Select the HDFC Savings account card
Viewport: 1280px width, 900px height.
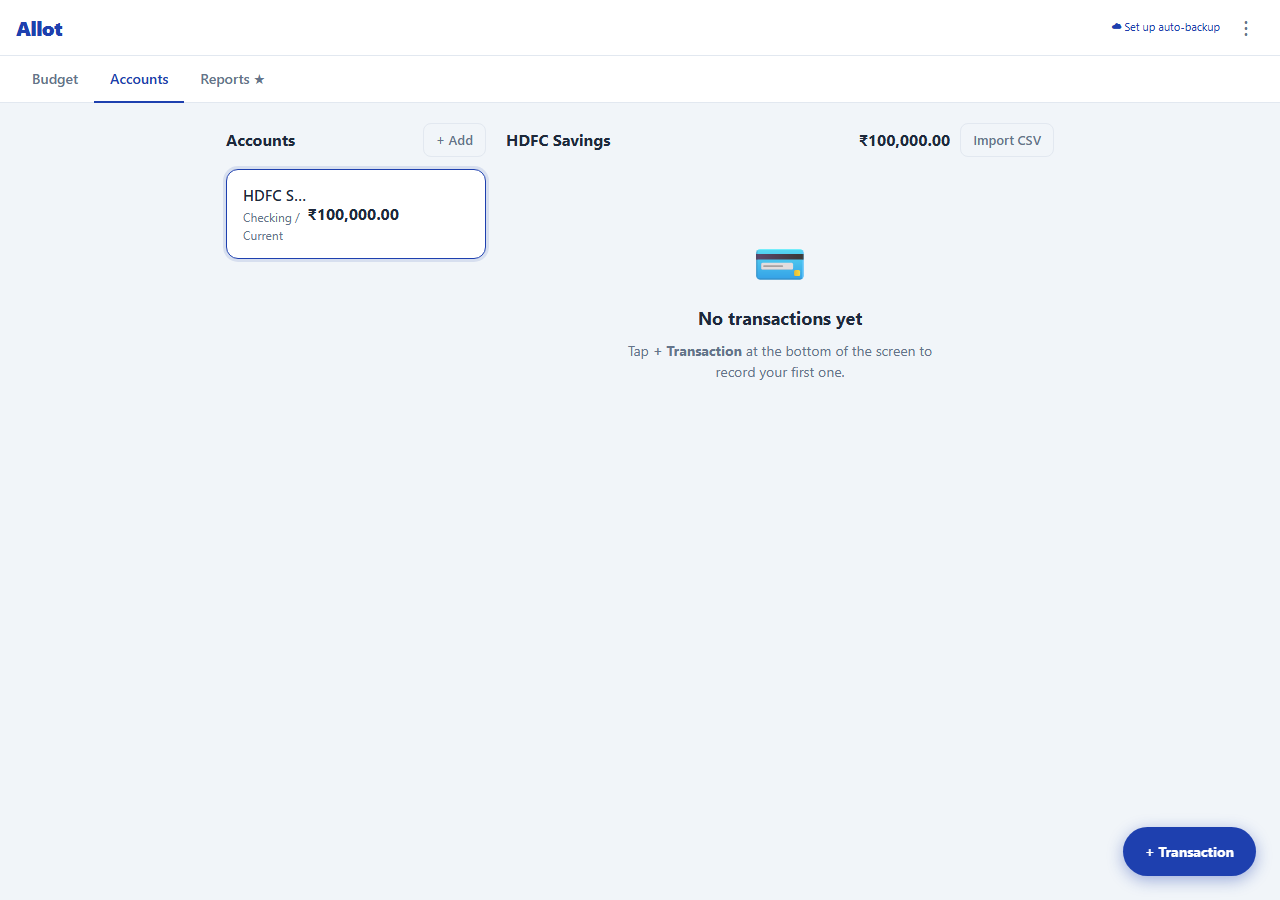(x=356, y=214)
